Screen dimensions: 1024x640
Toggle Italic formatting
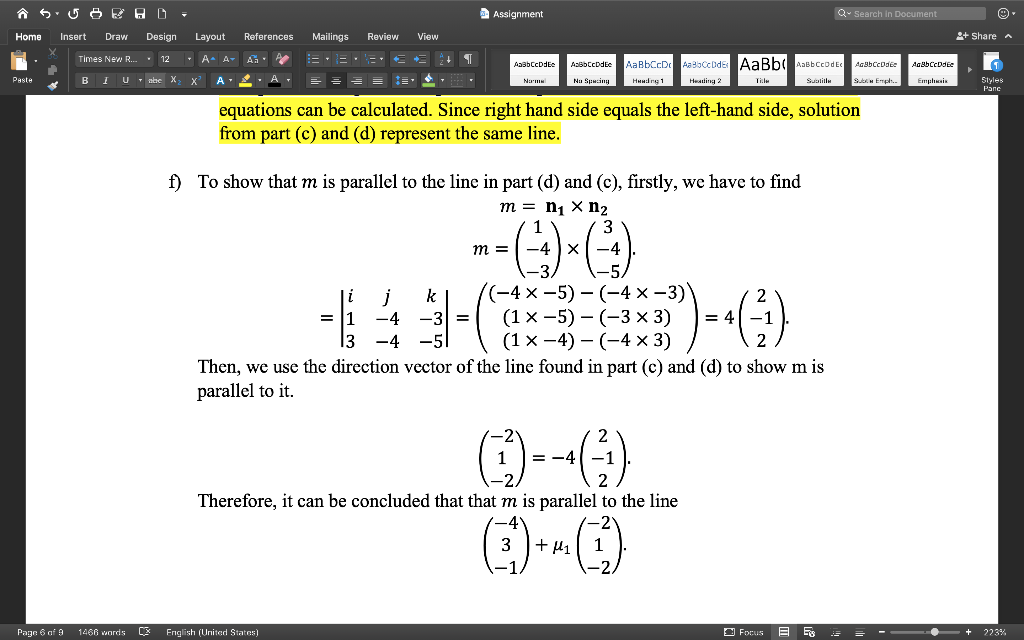pos(104,80)
